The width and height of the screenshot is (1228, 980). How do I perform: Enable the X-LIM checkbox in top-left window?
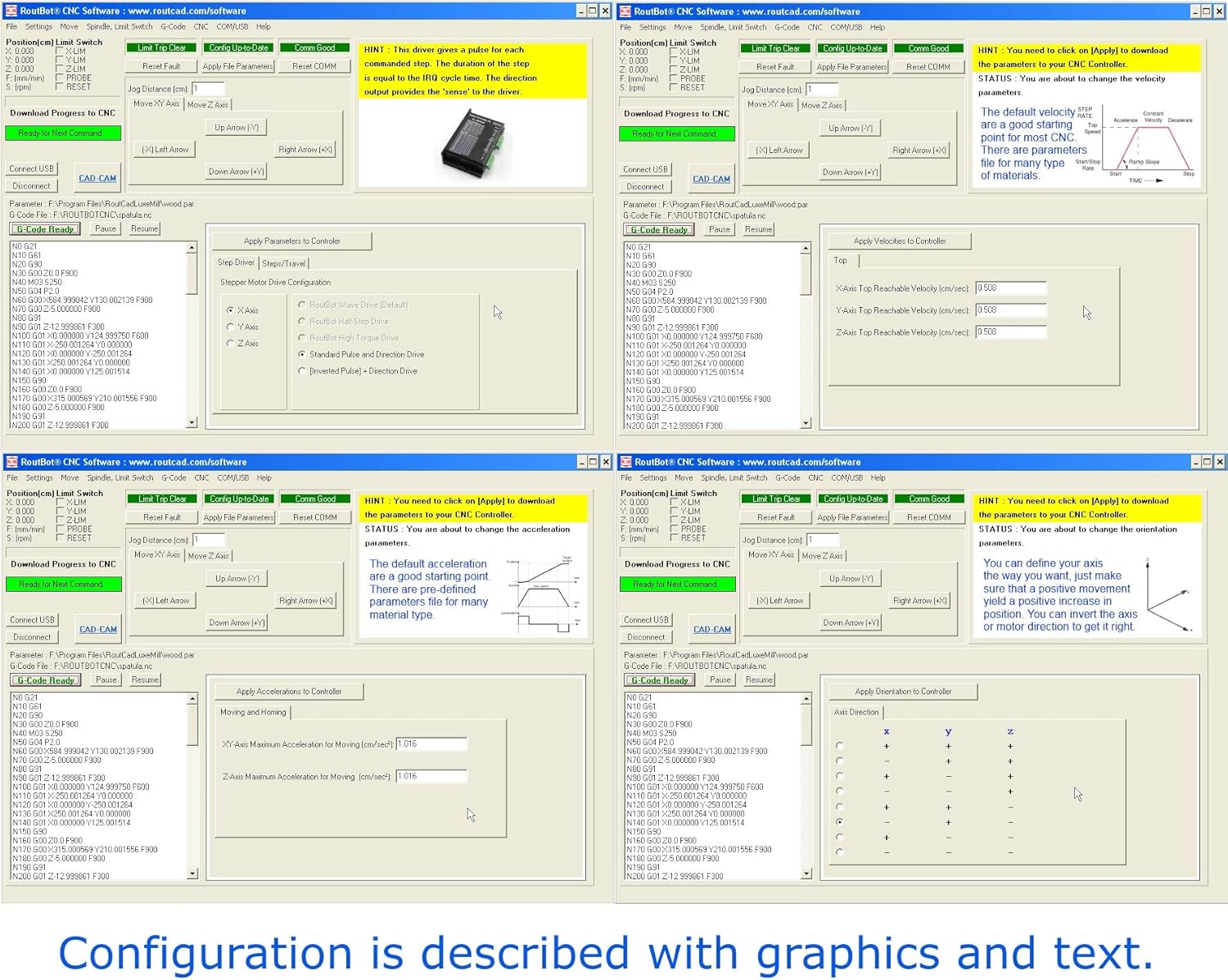pyautogui.click(x=60, y=51)
